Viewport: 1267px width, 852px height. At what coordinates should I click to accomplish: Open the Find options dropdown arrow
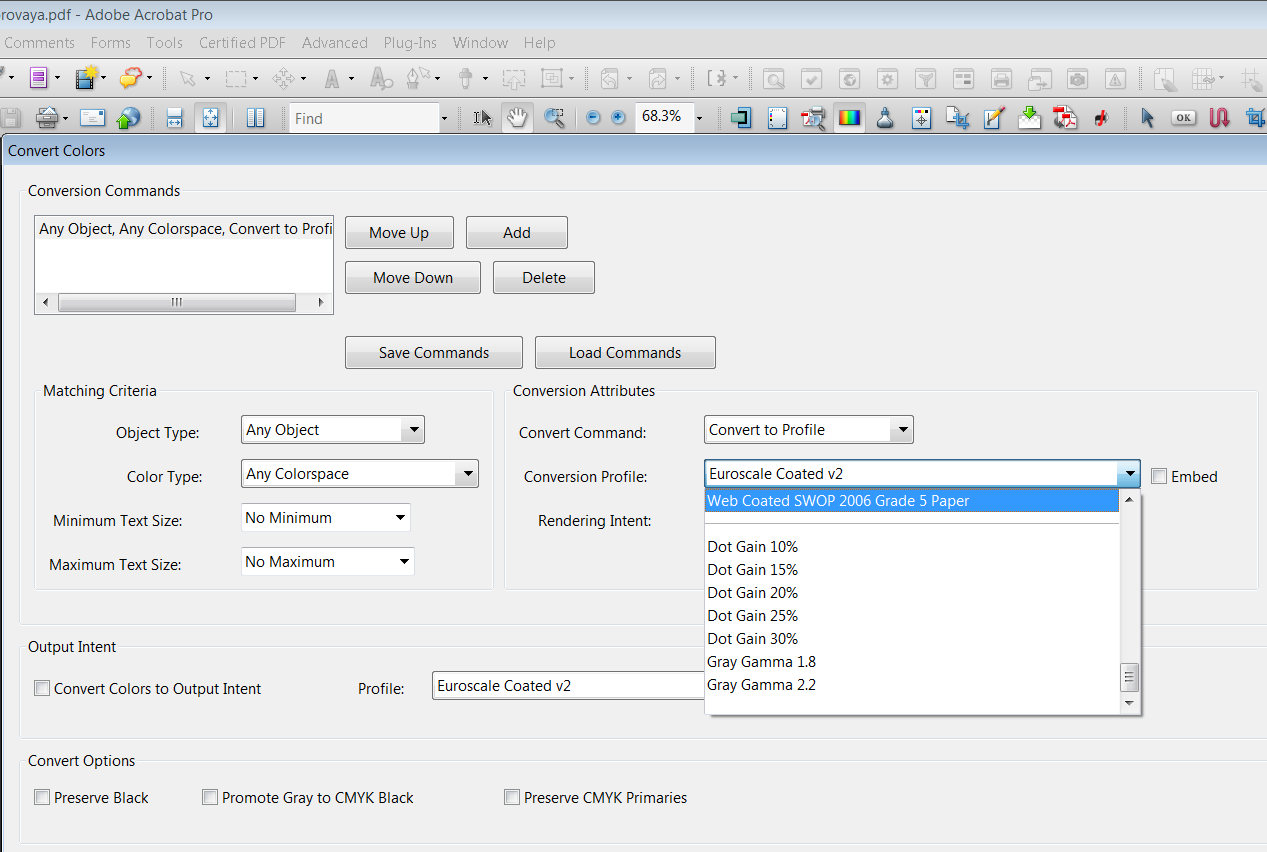pyautogui.click(x=444, y=118)
